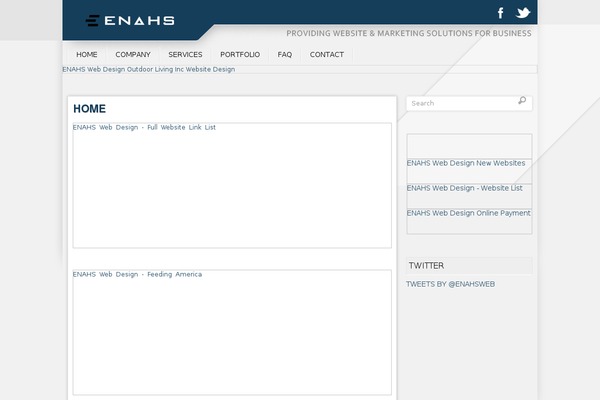600x400 pixels.
Task: Click the Tweets by @ENAHSWEB link
Action: click(450, 284)
